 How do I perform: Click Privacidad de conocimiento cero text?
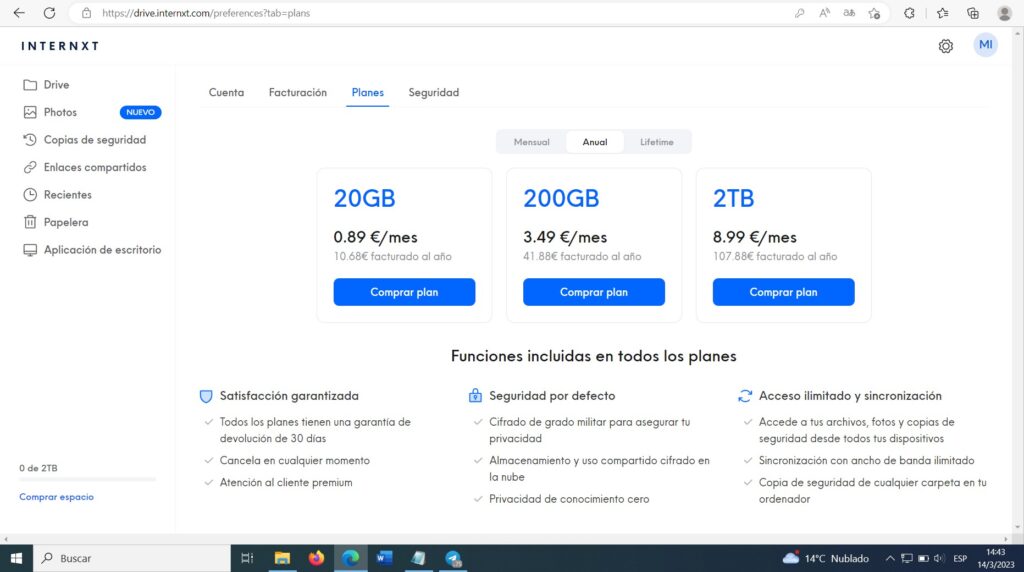[569, 499]
